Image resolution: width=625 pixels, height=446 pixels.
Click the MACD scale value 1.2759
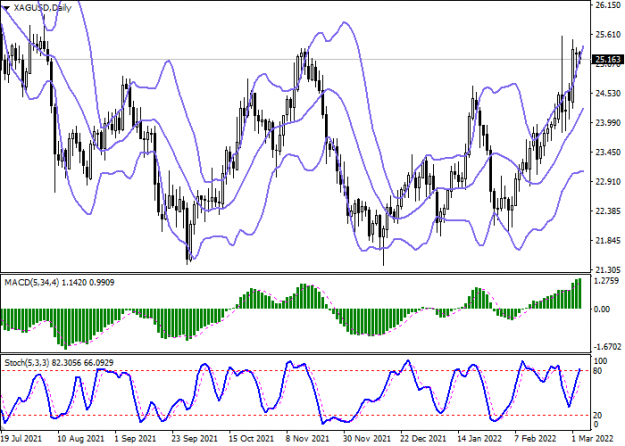pyautogui.click(x=607, y=281)
